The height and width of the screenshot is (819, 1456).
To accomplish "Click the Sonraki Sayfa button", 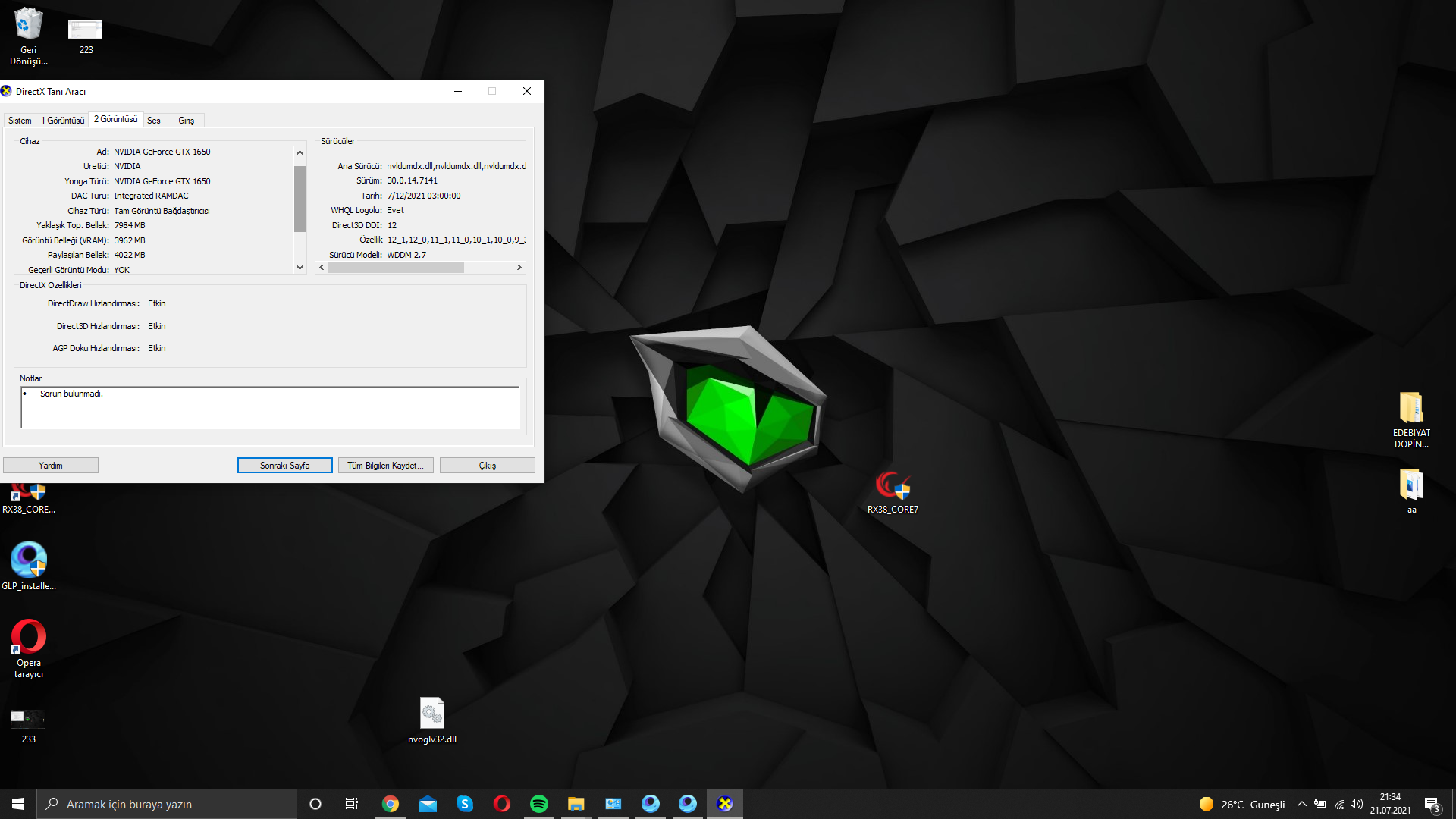I will point(284,466).
